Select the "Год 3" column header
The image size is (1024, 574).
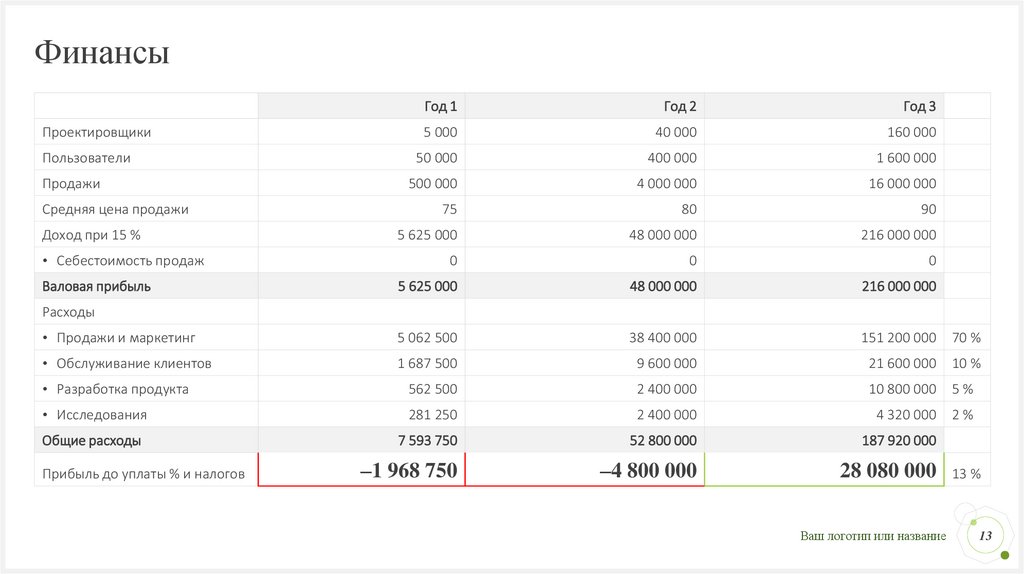tap(920, 106)
